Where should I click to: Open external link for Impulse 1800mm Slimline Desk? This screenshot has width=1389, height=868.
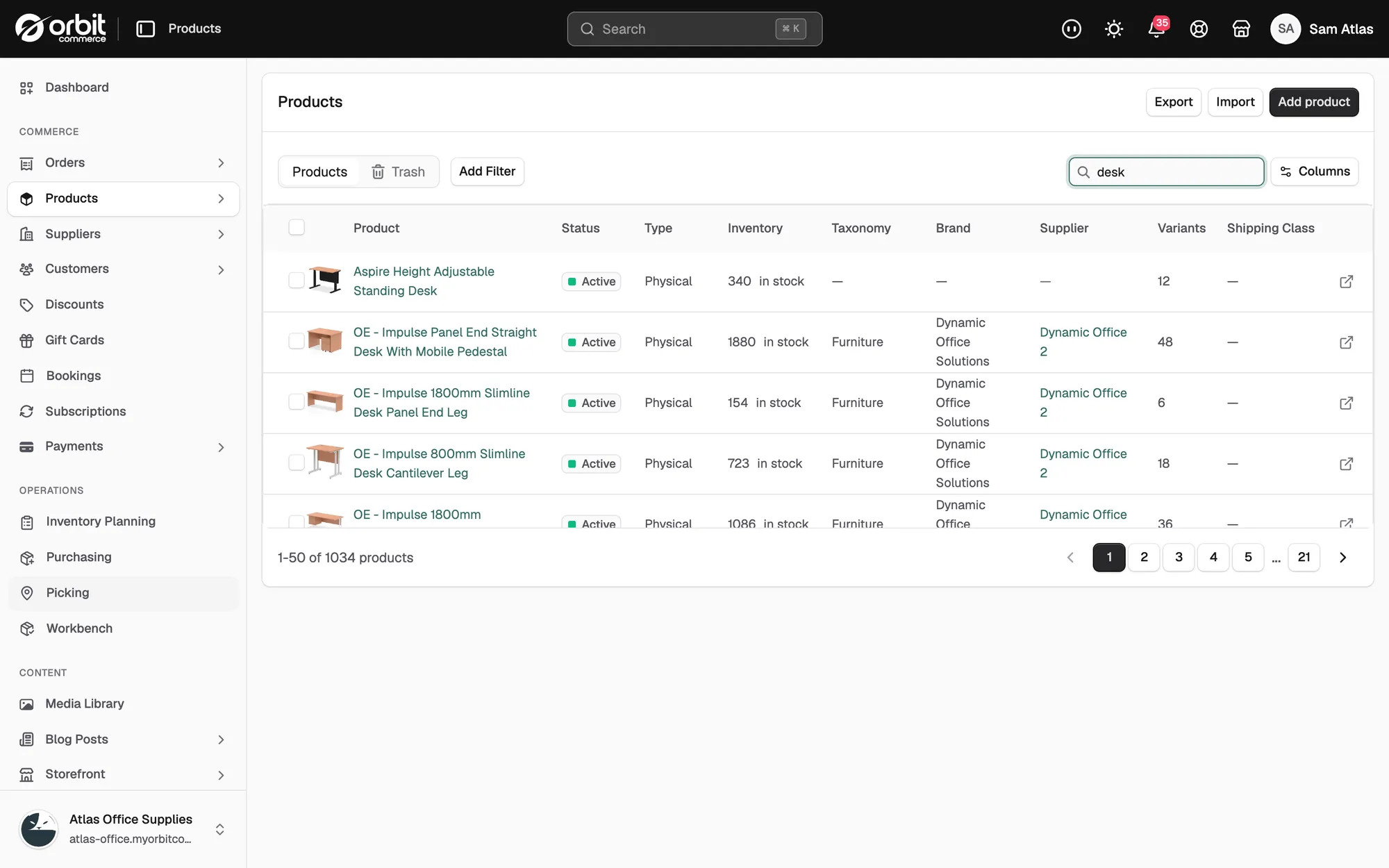pos(1346,403)
